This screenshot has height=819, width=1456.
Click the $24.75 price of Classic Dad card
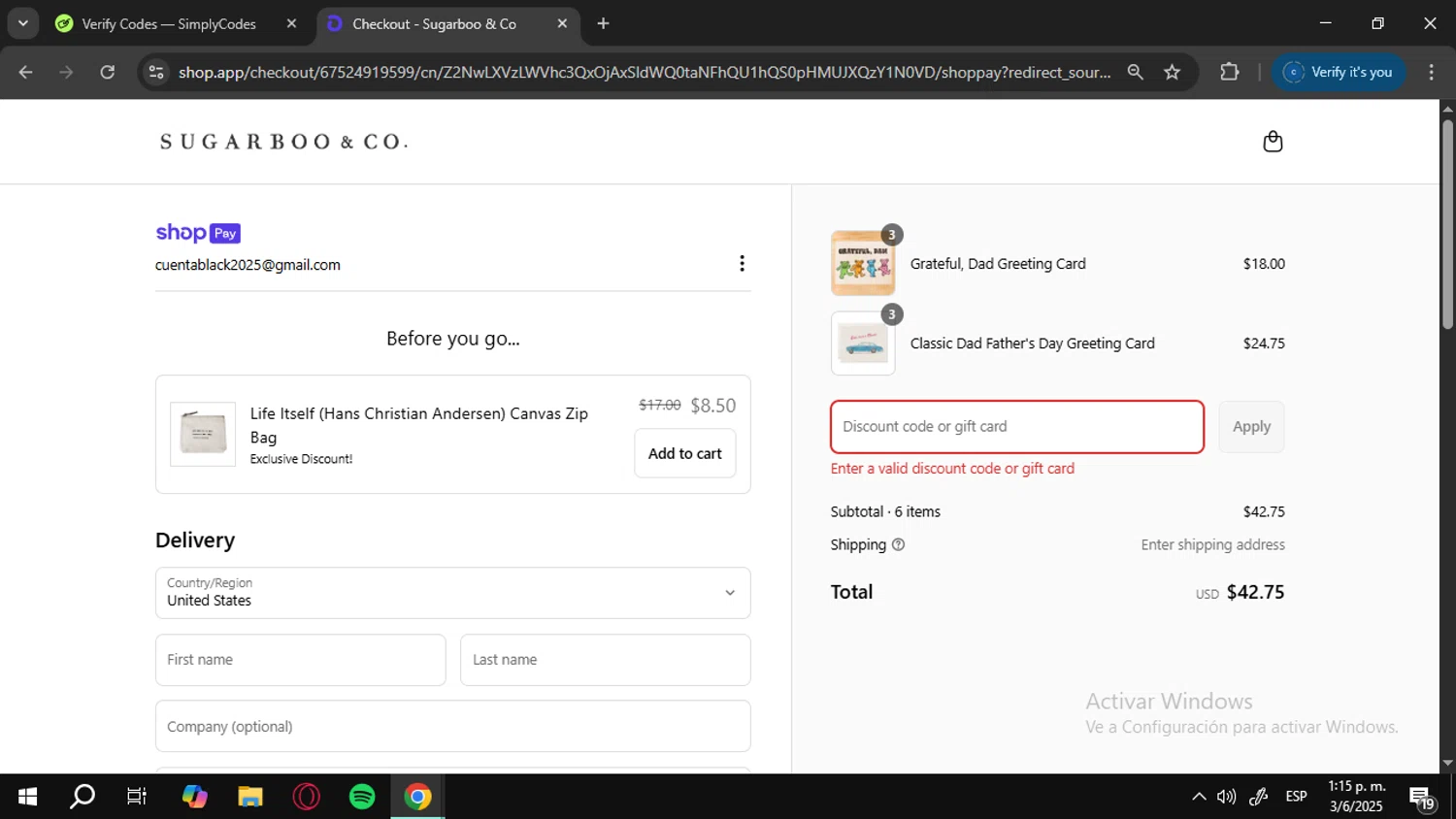coord(1264,344)
